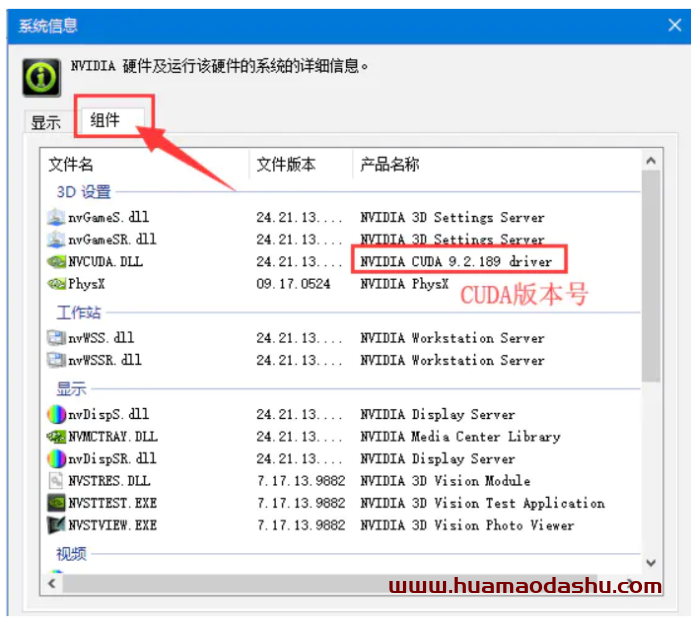Screen dimensions: 692x623
Task: Click the NVSTRES.DLL file icon
Action: (56, 480)
